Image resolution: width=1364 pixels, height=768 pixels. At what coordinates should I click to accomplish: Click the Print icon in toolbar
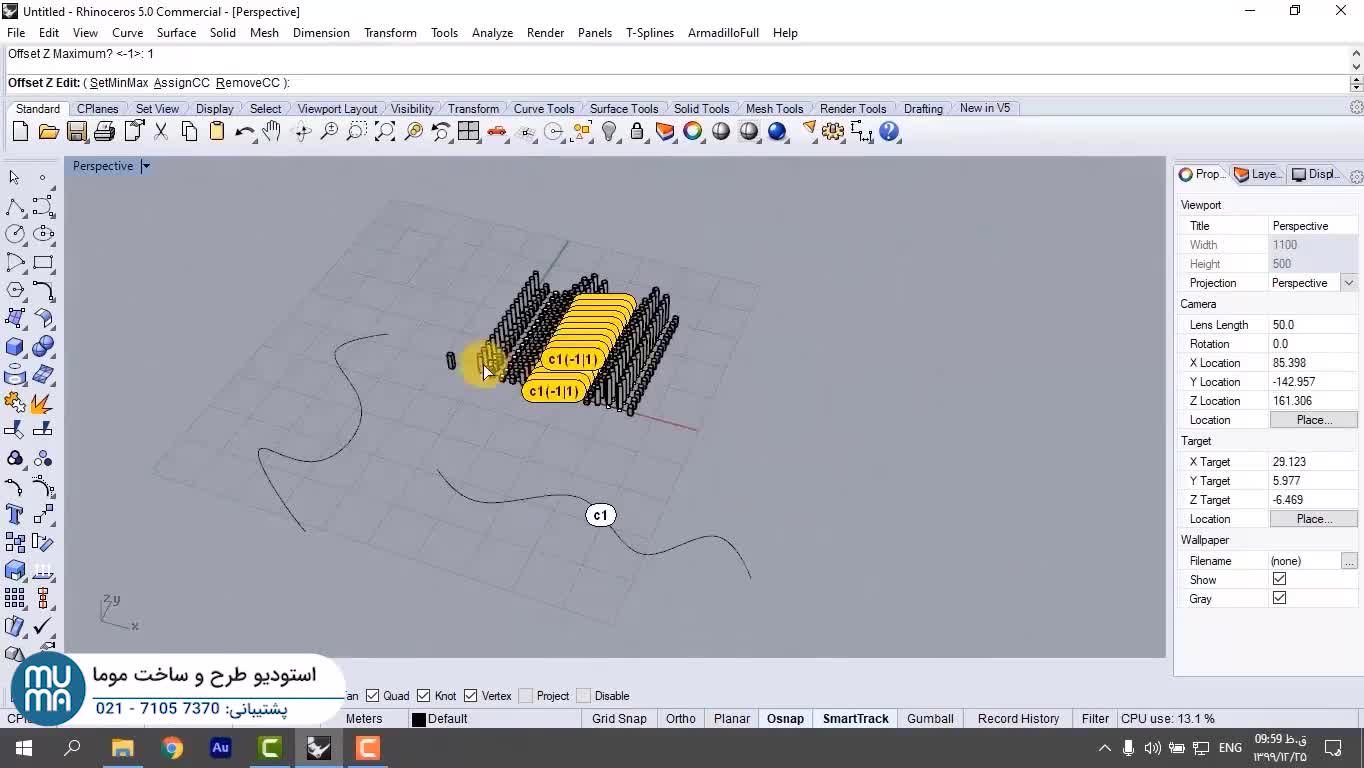click(x=104, y=131)
